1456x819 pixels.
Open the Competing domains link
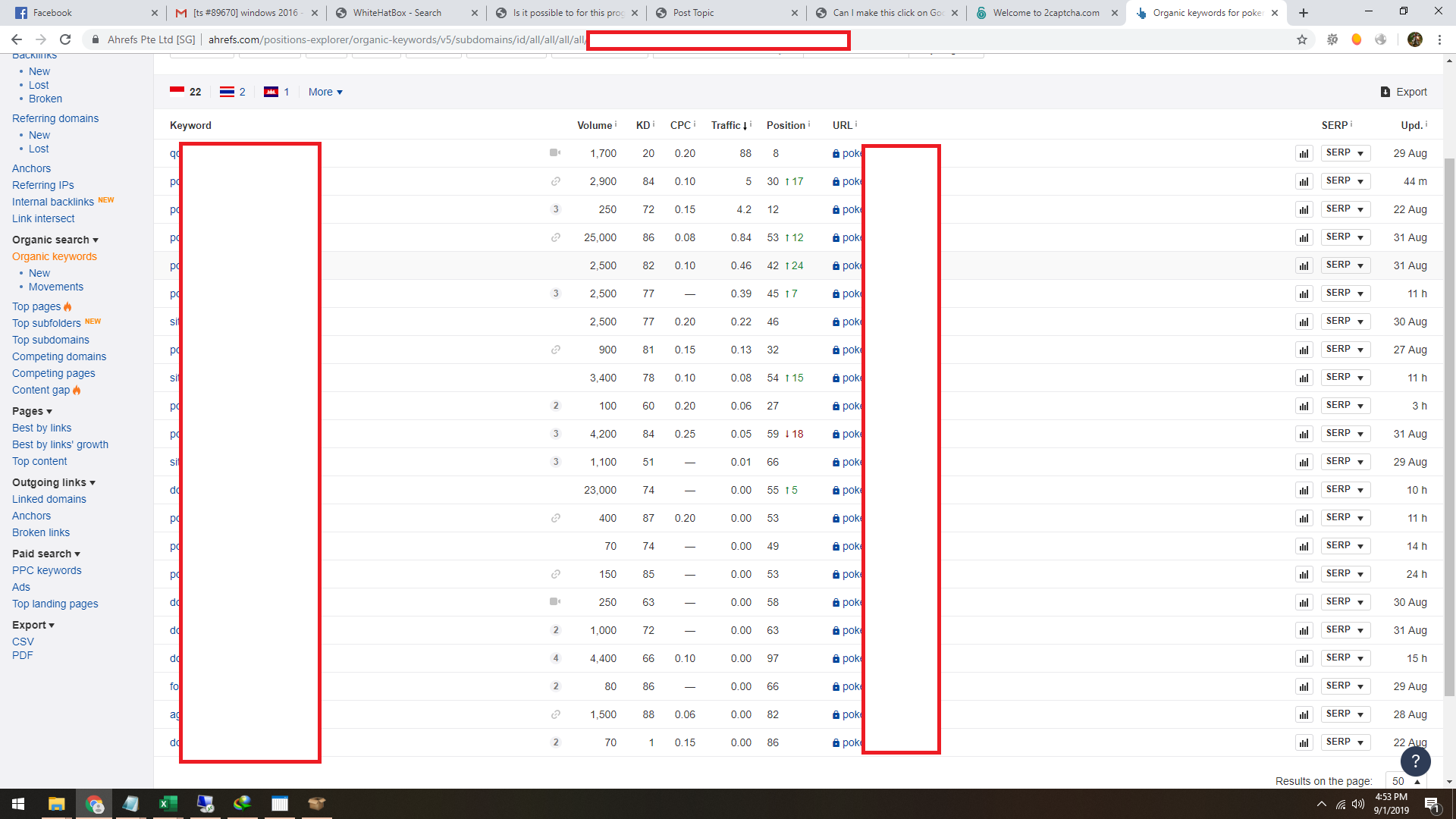click(x=59, y=356)
